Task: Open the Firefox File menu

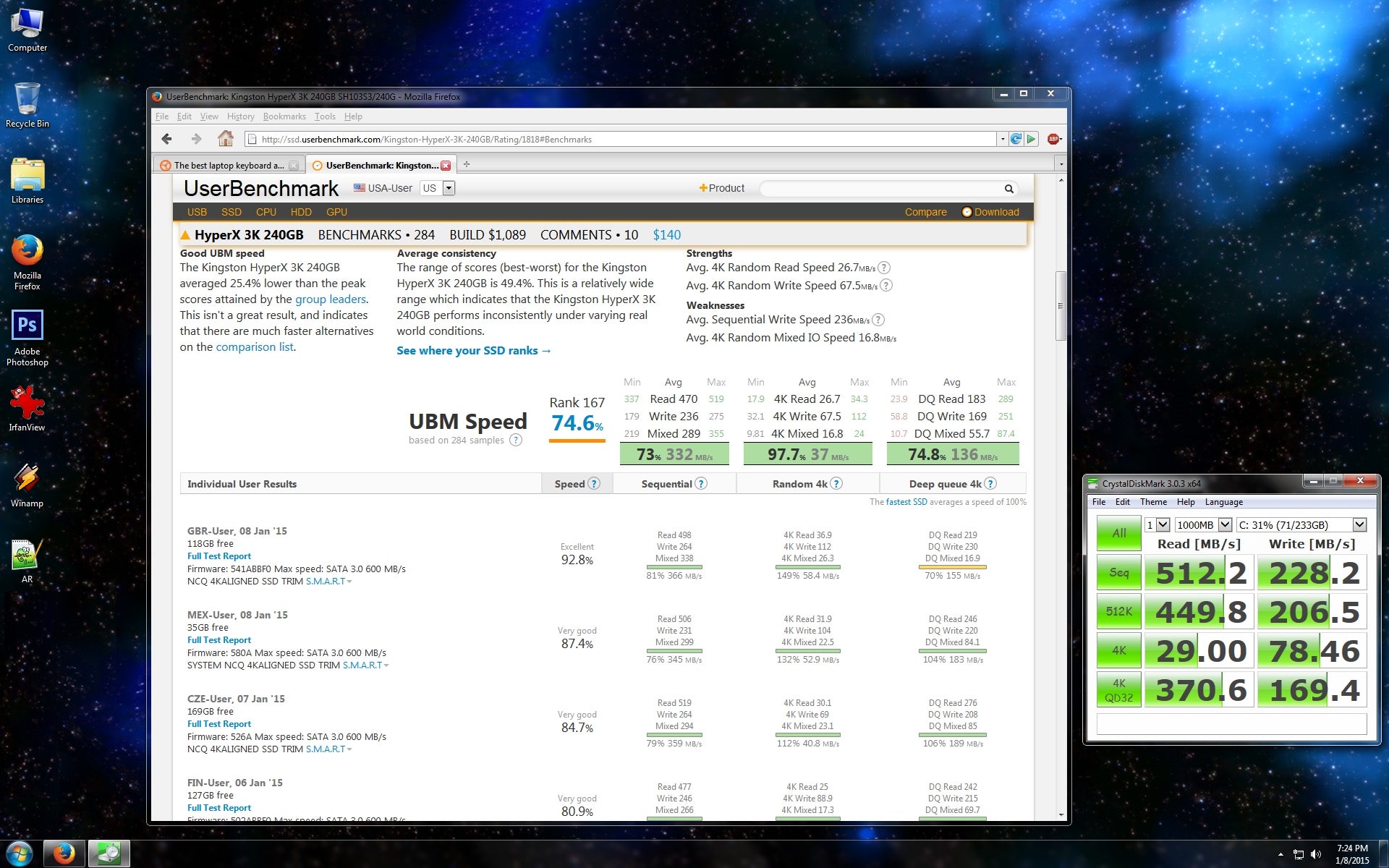Action: pyautogui.click(x=162, y=116)
